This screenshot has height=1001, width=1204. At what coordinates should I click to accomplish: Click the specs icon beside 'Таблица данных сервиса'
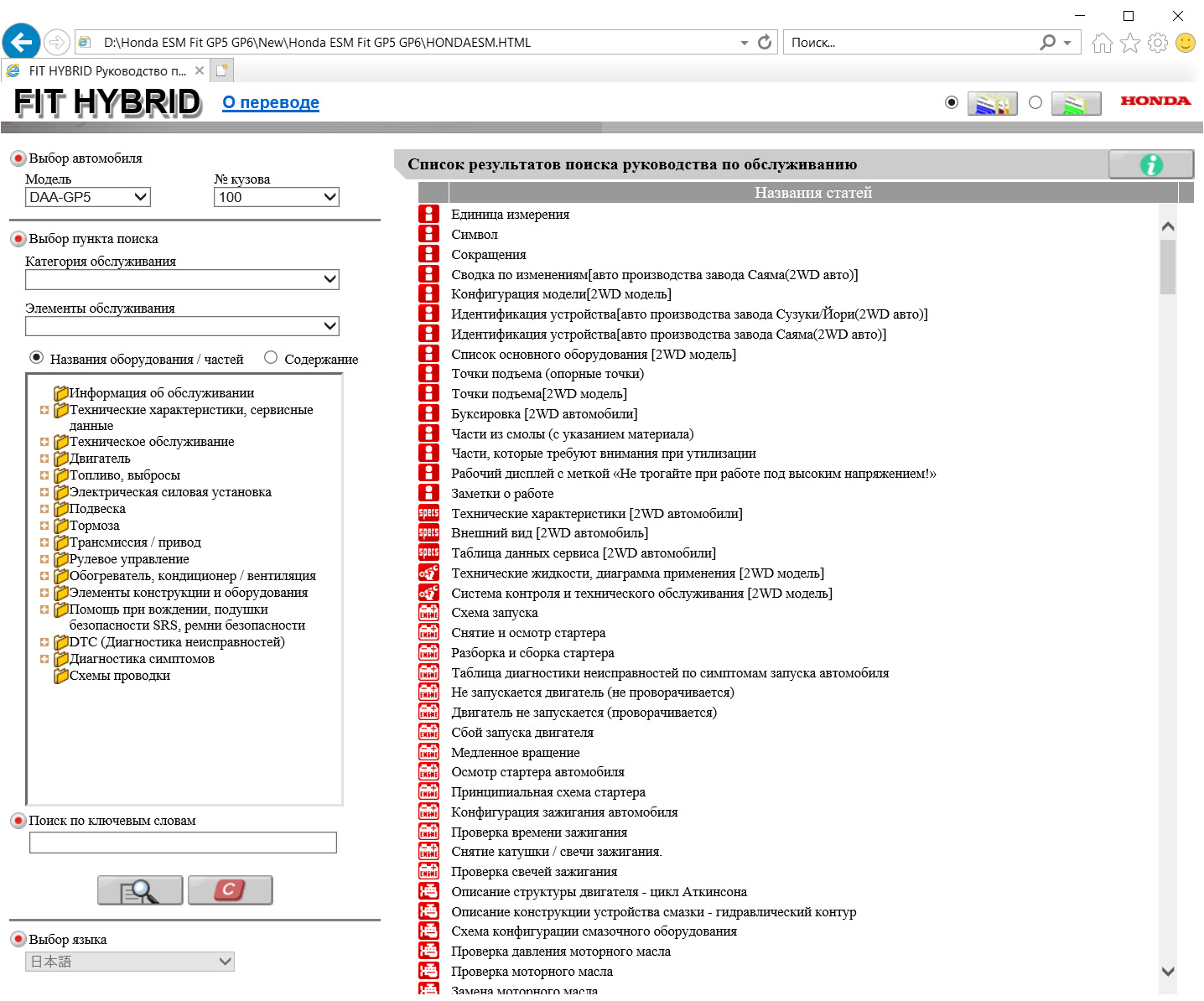coord(428,552)
